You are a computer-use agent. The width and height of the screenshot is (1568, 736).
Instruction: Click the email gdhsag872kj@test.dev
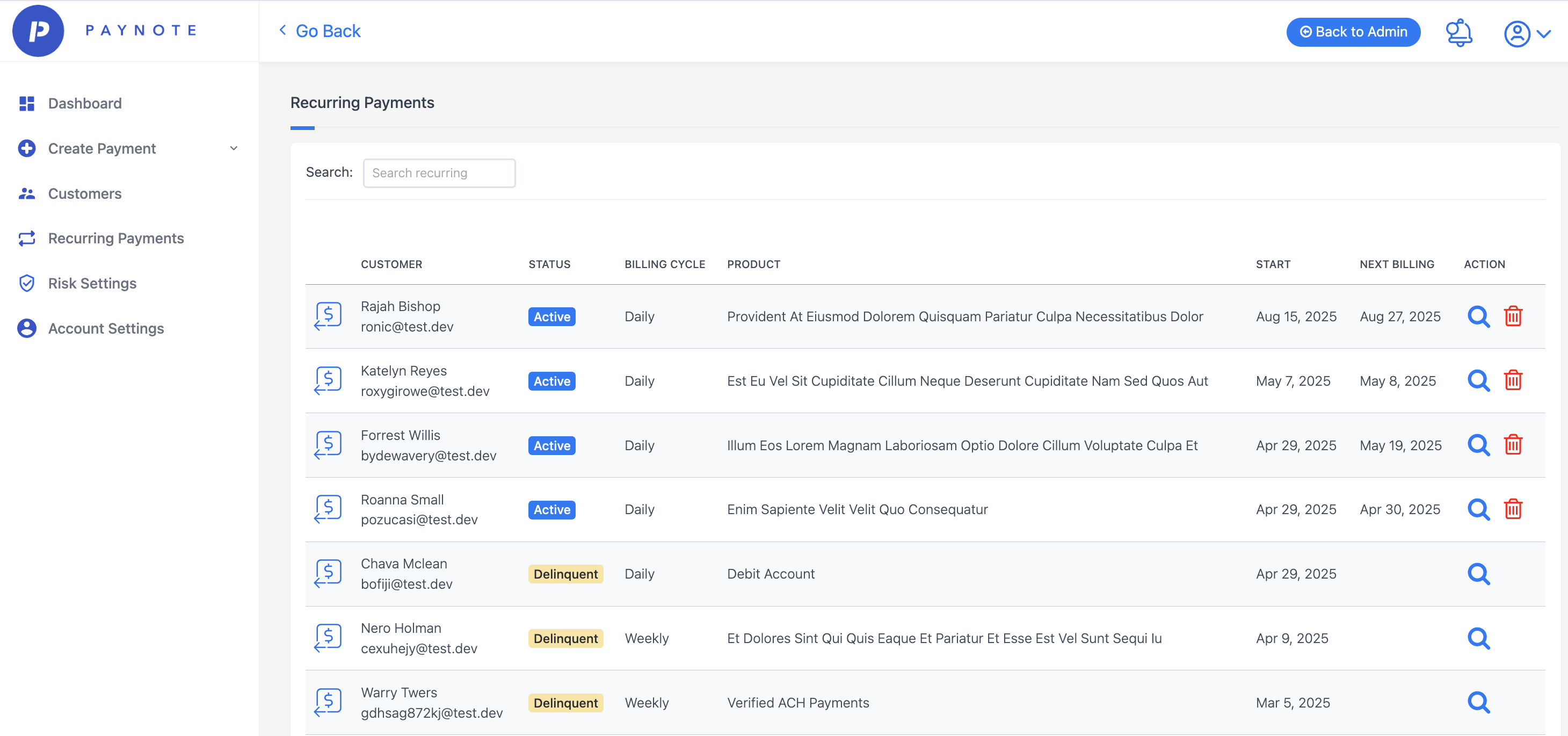pyautogui.click(x=432, y=713)
